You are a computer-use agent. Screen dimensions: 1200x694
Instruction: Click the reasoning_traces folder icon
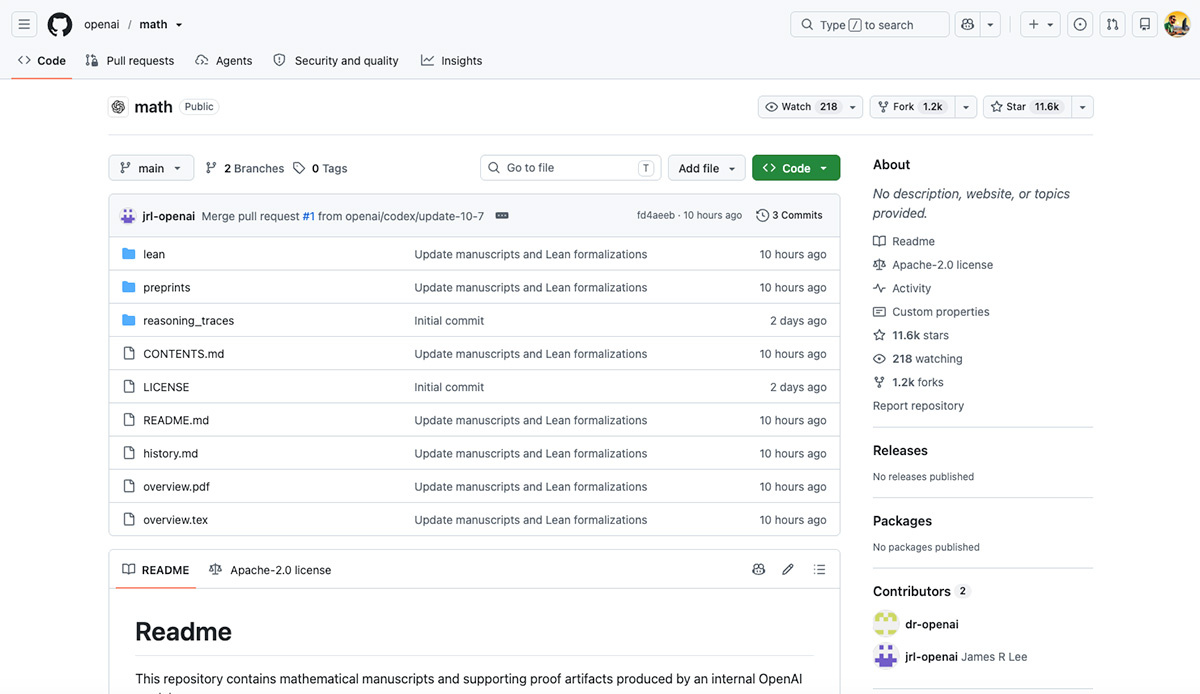point(128,320)
